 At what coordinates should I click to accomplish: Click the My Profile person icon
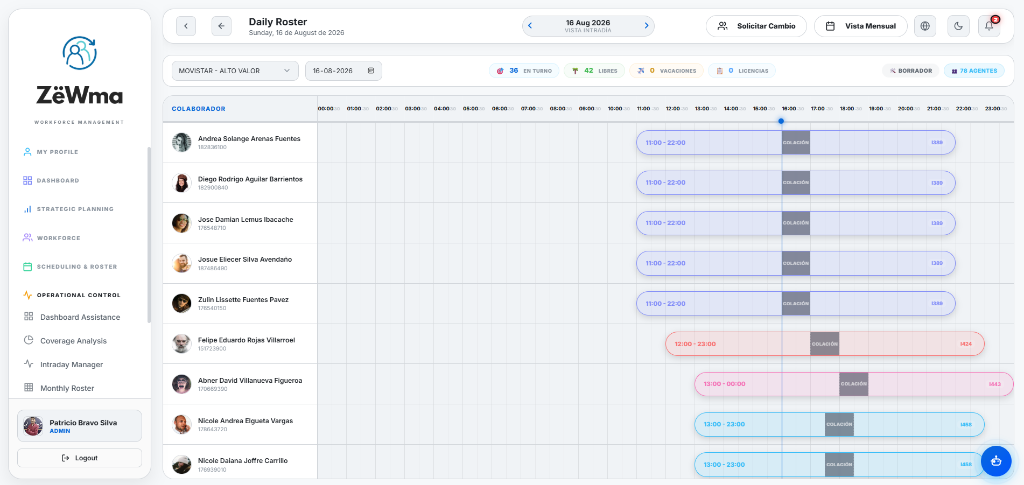pos(27,152)
